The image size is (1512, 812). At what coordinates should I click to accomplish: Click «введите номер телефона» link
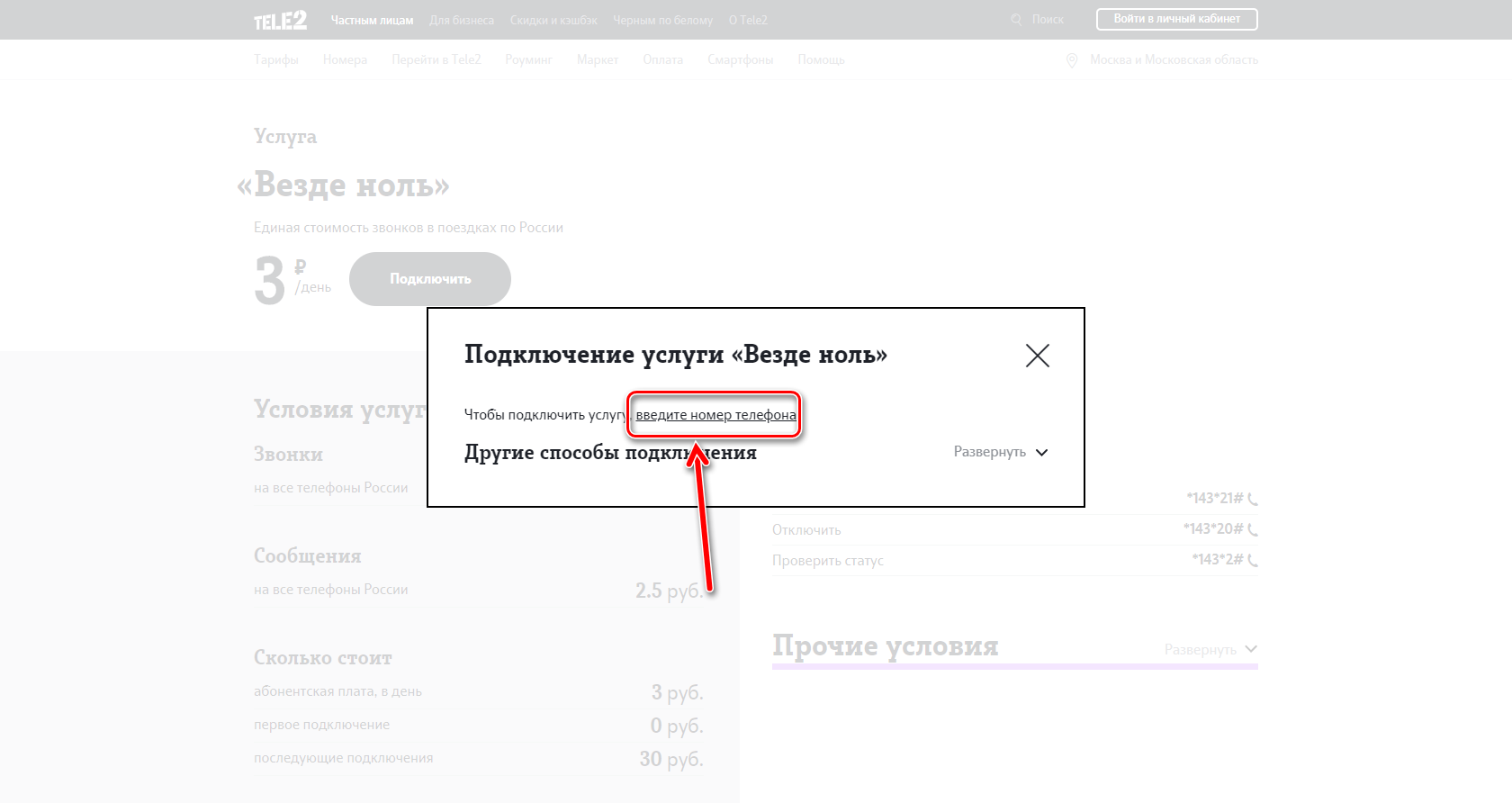[716, 415]
